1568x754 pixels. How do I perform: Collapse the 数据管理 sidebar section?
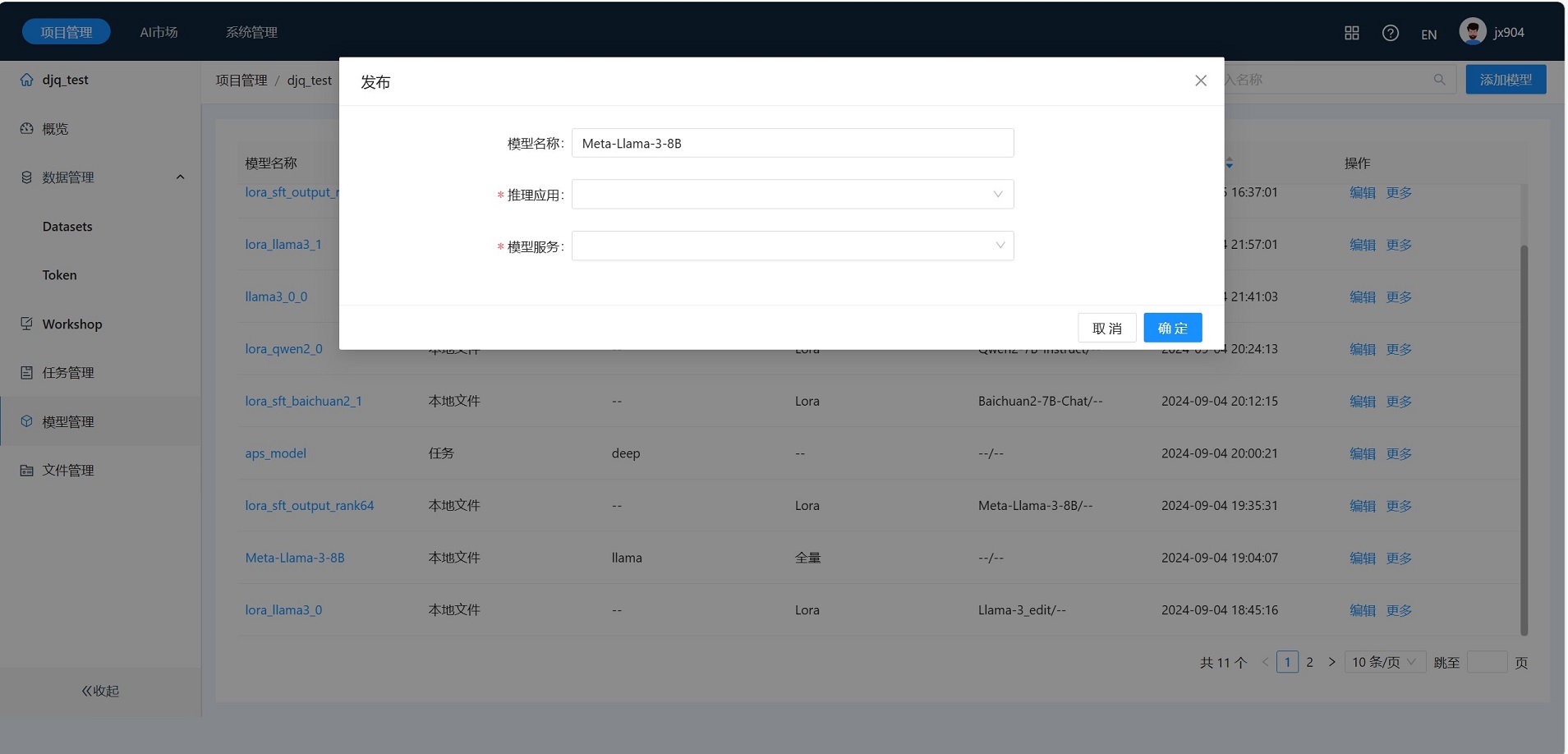tap(180, 177)
